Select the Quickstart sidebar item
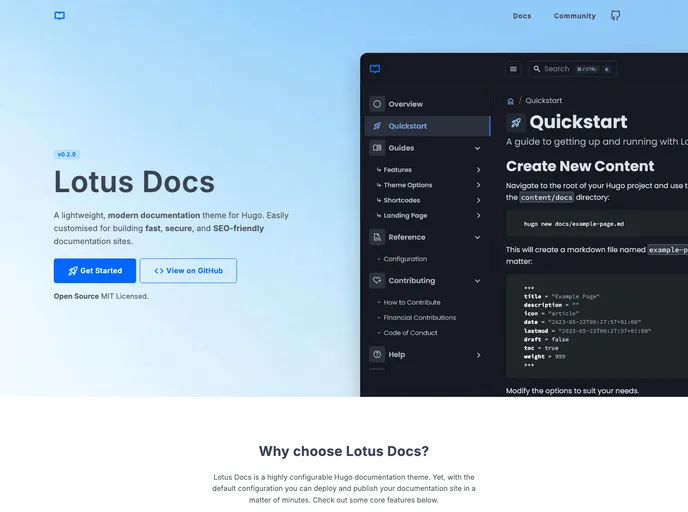Image resolution: width=688 pixels, height=512 pixels. pos(427,126)
